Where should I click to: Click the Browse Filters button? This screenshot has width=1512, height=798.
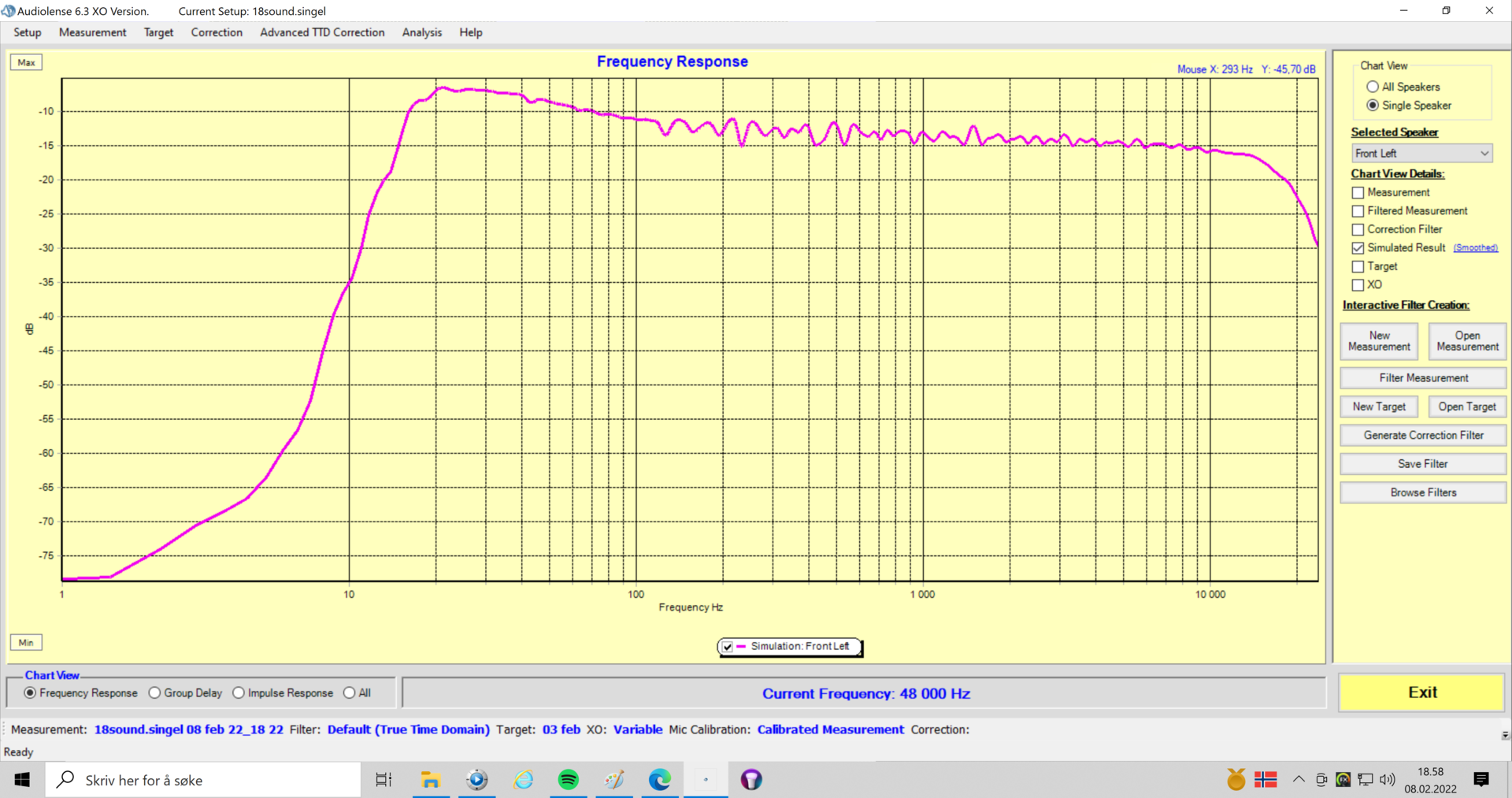(1423, 492)
